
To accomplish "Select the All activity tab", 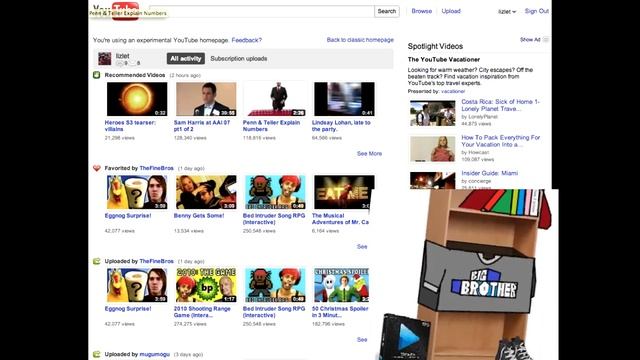I will [x=186, y=58].
